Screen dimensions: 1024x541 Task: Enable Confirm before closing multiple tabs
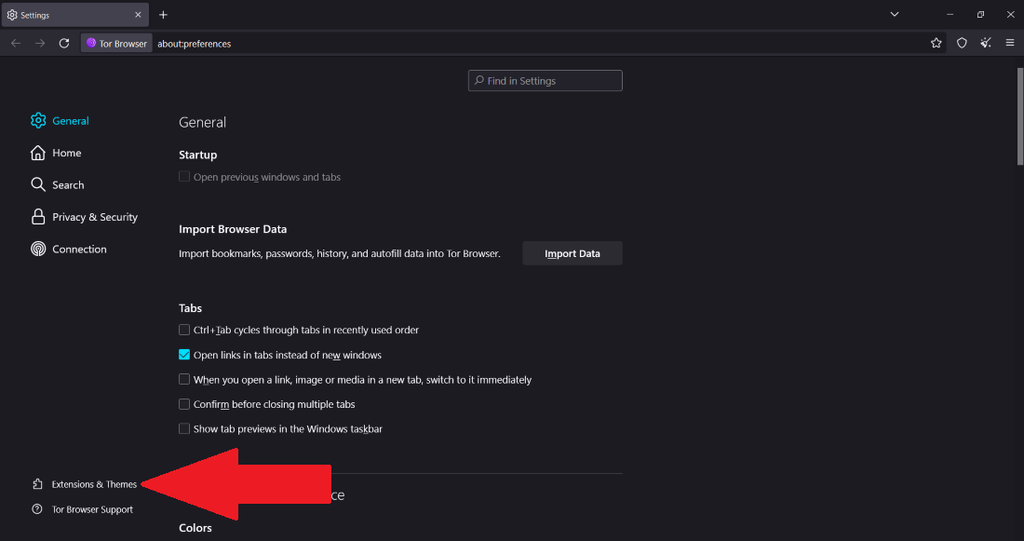(x=184, y=404)
